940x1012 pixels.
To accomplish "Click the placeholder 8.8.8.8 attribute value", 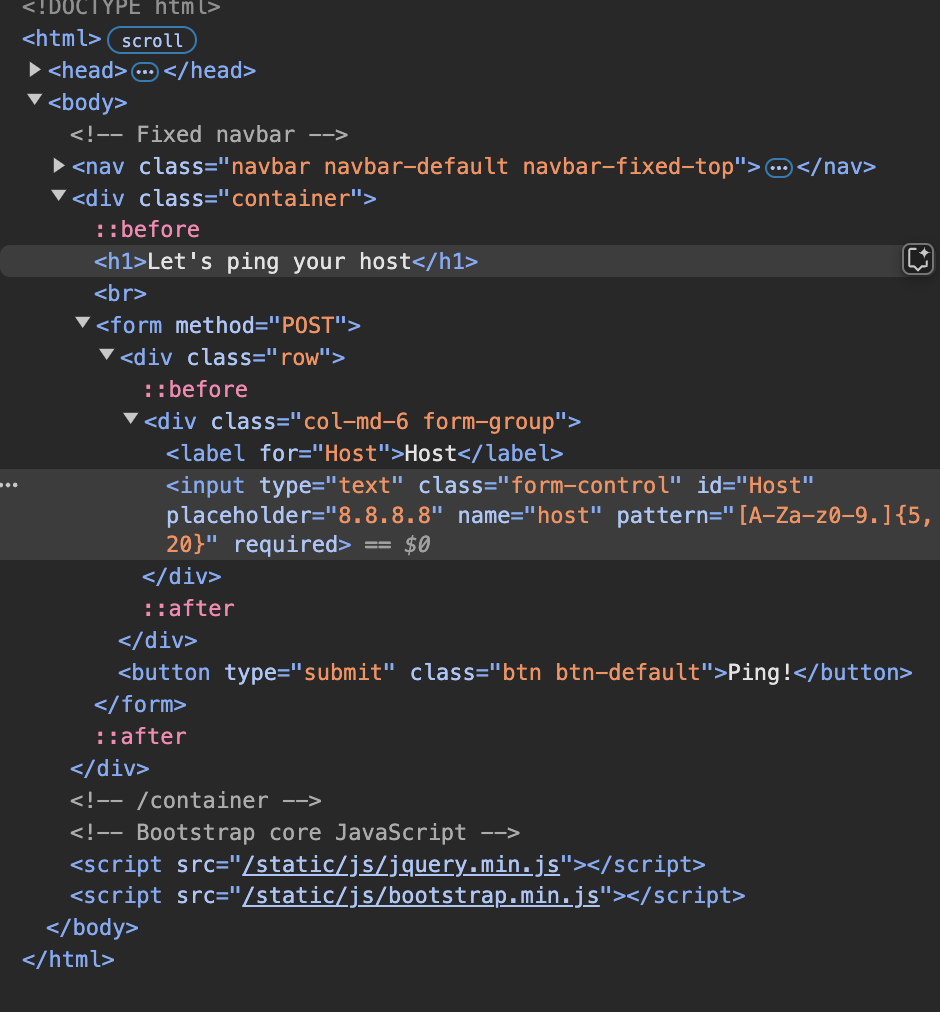I will 385,516.
